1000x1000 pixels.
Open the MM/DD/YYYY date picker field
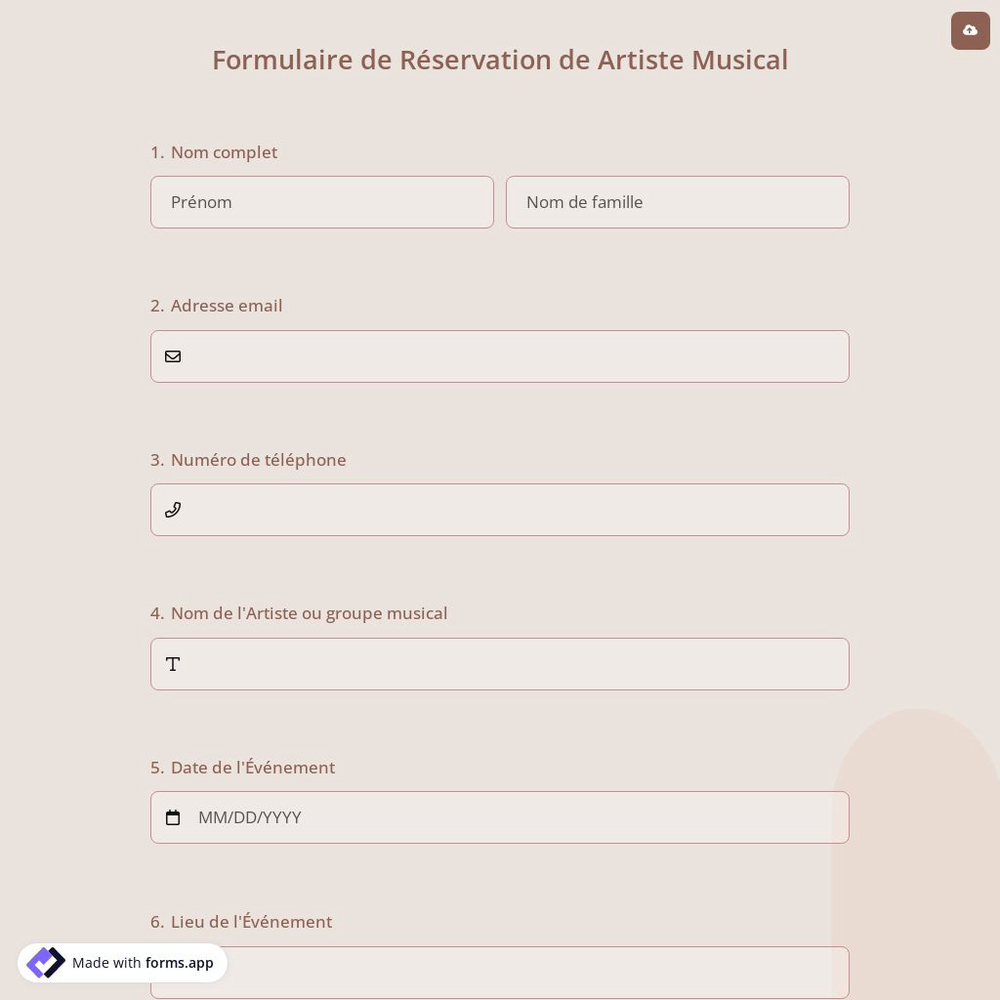pos(500,817)
